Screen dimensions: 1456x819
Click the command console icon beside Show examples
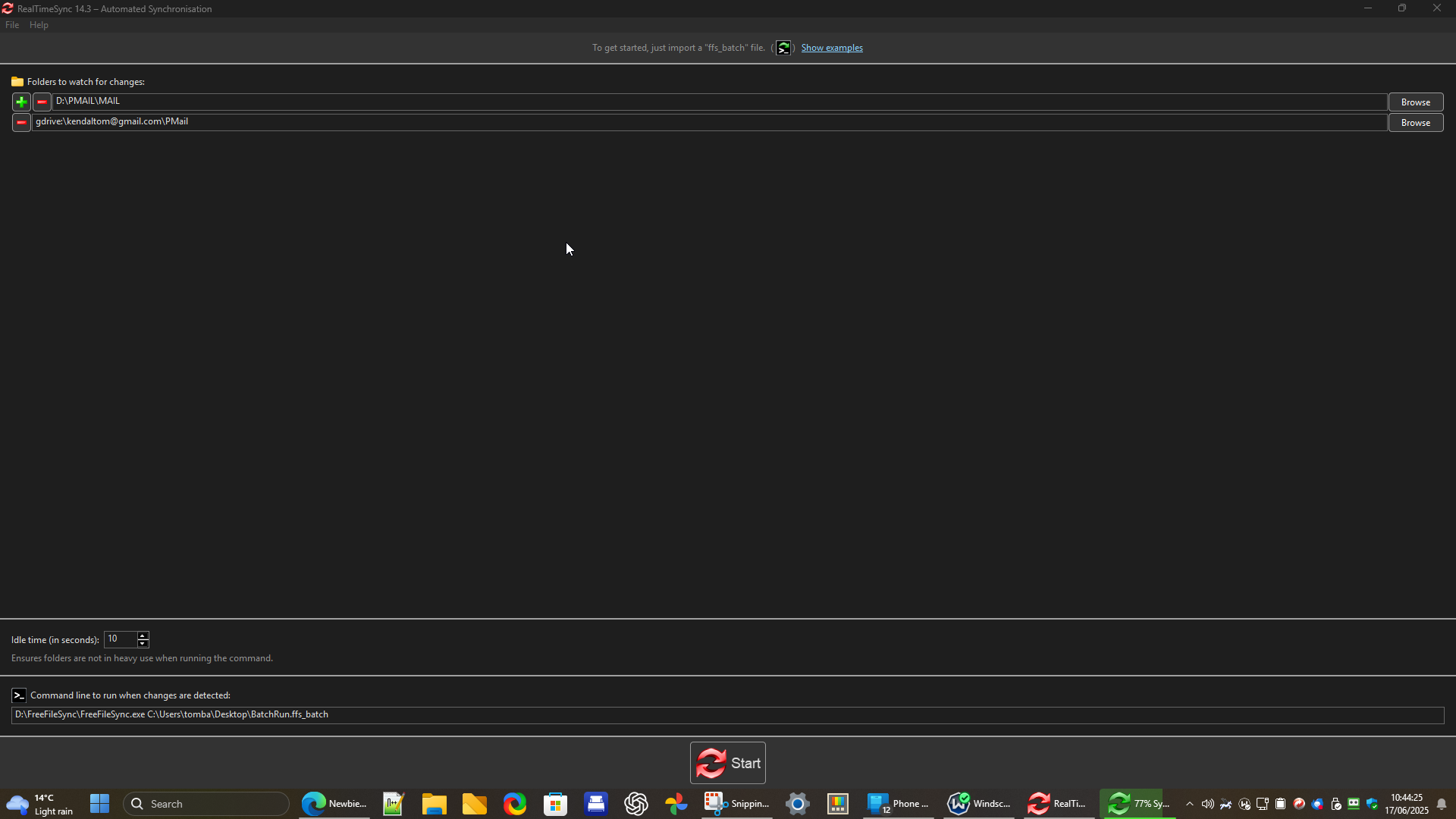click(x=783, y=48)
